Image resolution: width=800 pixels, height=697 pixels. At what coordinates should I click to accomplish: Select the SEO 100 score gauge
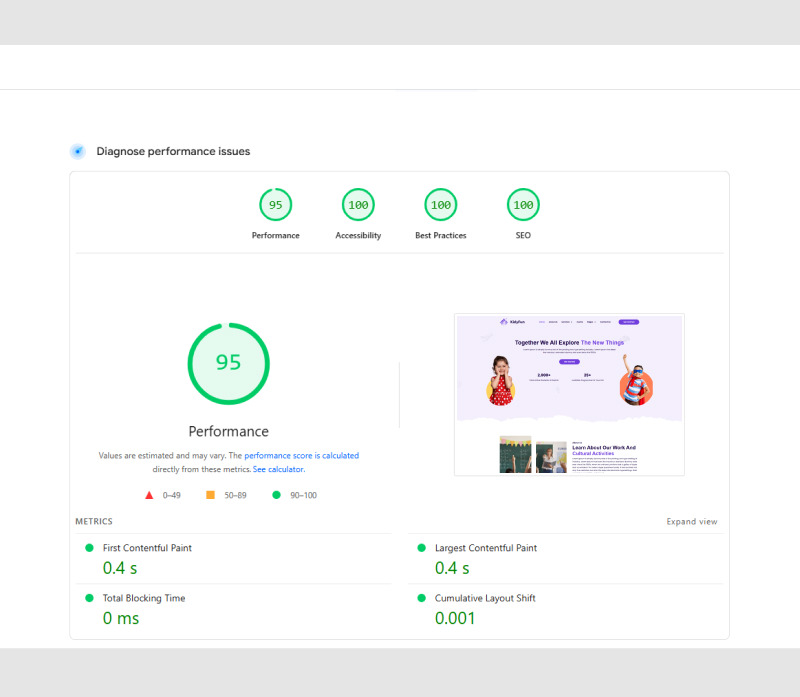523,205
